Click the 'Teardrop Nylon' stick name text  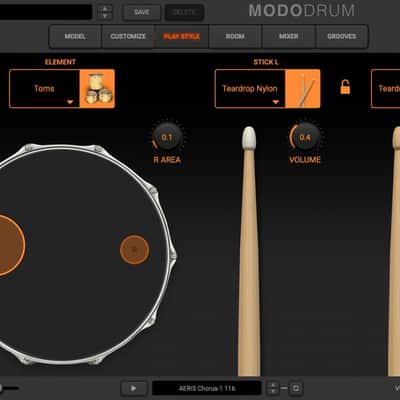tap(250, 89)
